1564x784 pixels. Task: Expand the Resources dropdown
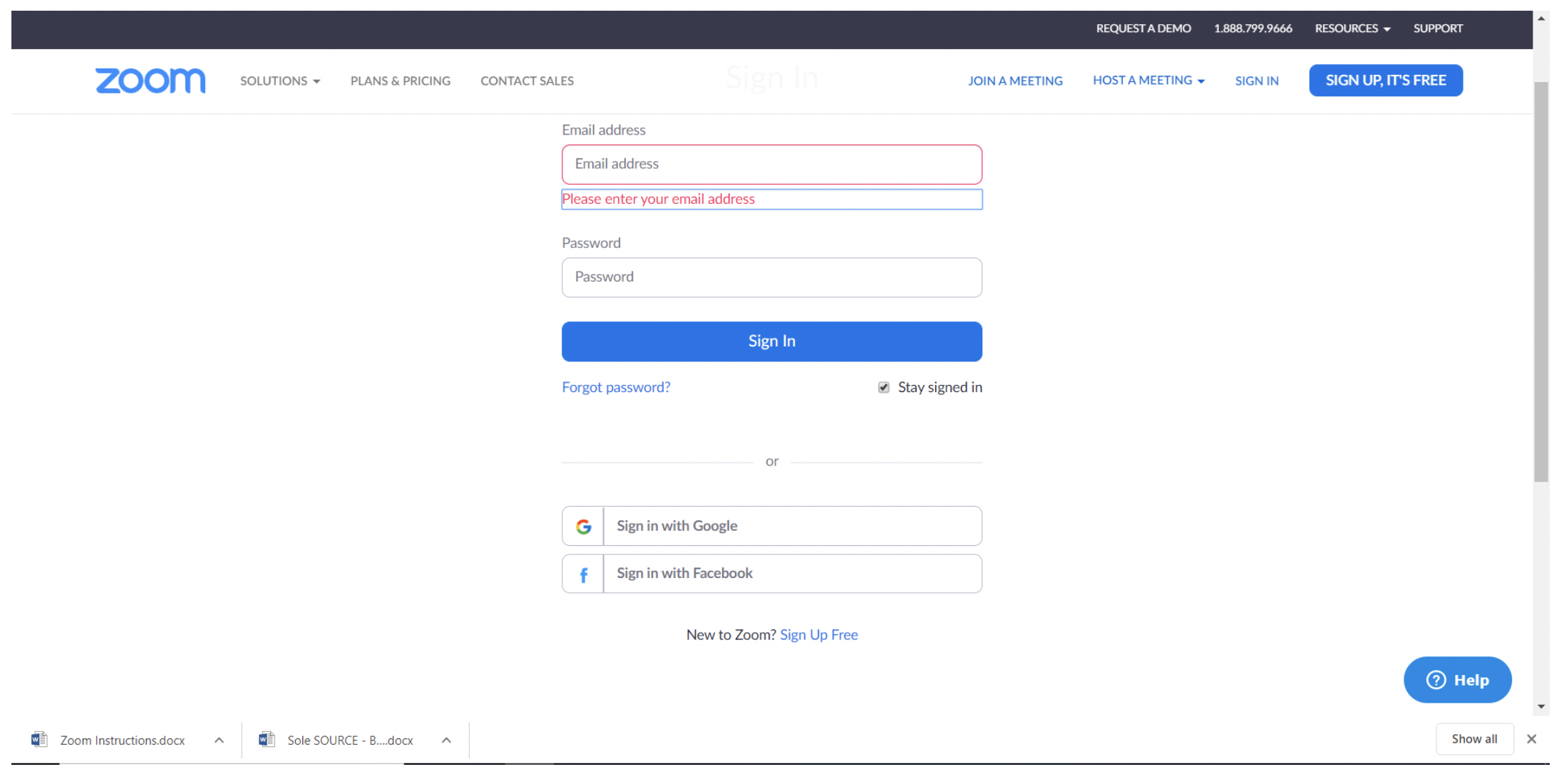[1352, 29]
